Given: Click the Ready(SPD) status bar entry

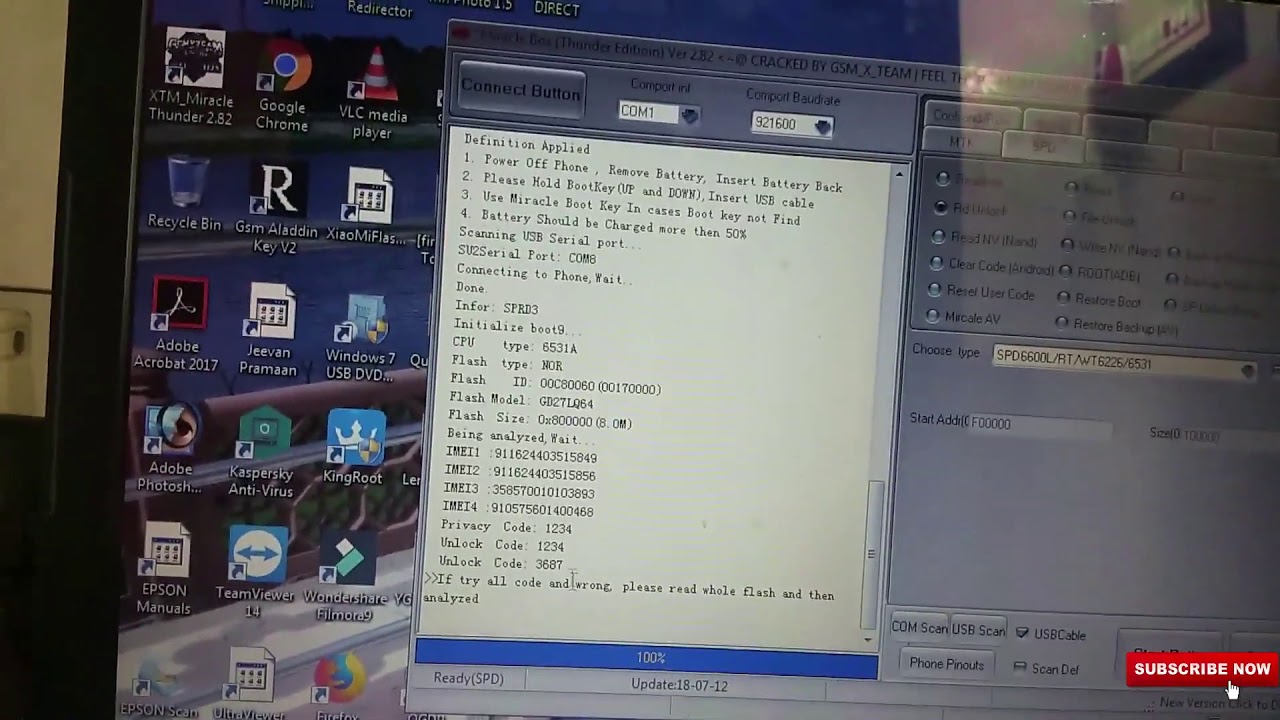Looking at the screenshot, I should (x=468, y=678).
